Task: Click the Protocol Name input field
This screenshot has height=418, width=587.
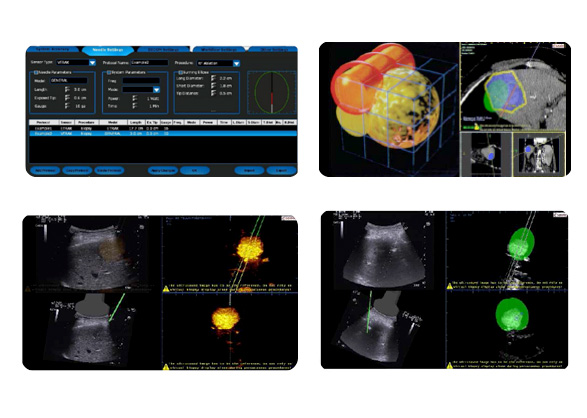Action: click(150, 62)
